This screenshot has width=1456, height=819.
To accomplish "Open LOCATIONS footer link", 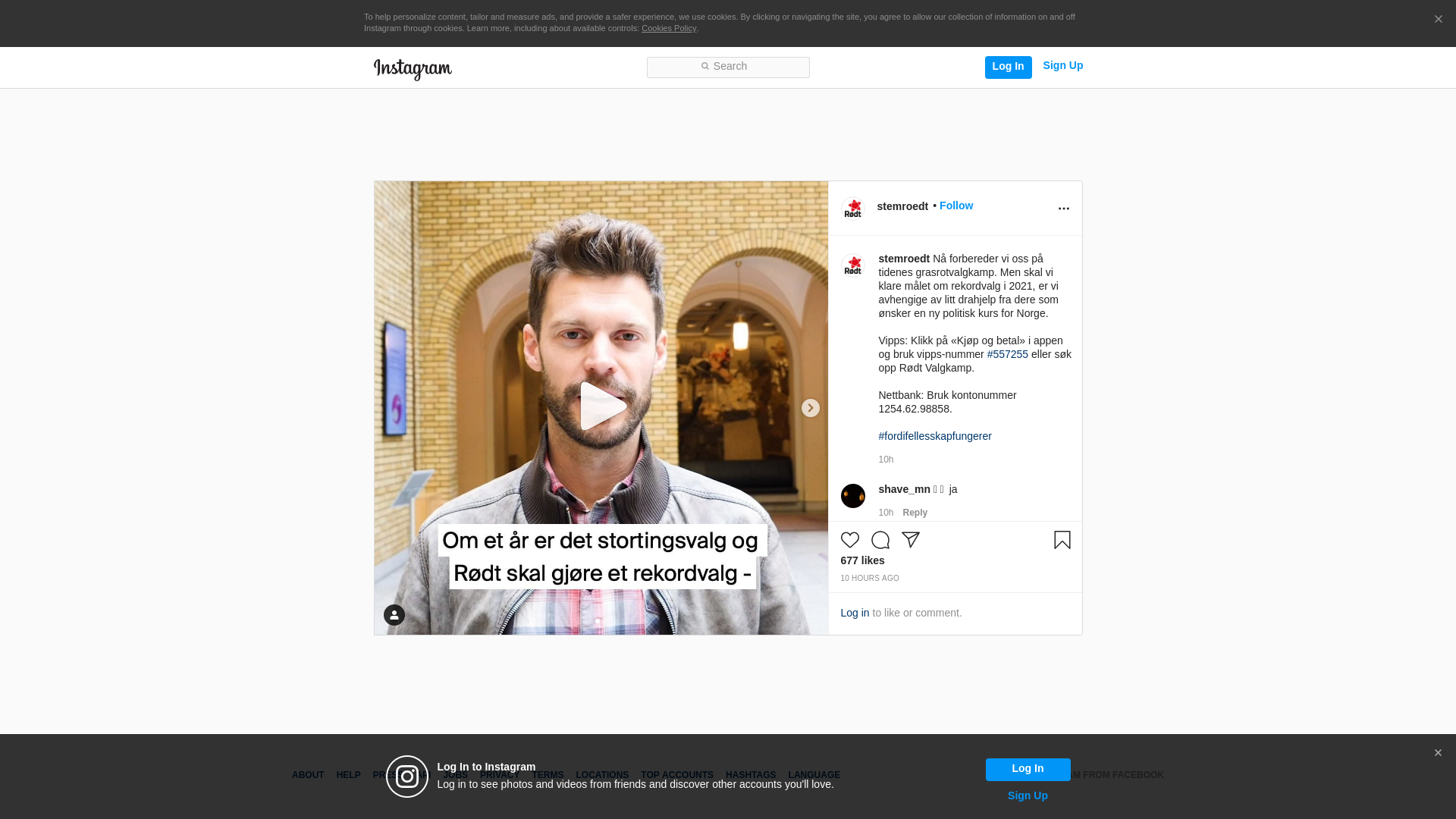I will point(602,776).
